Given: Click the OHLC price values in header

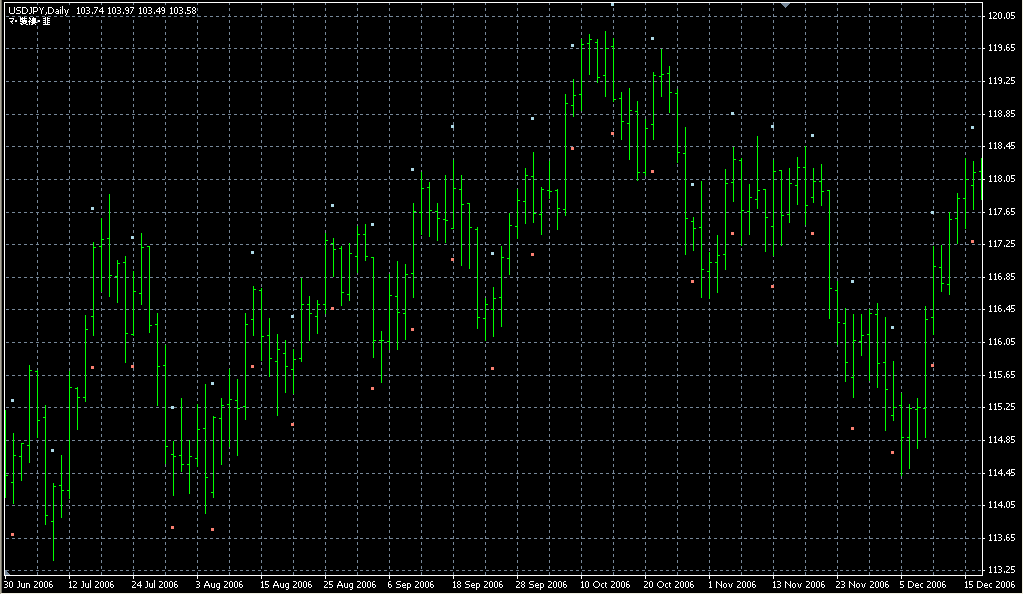Looking at the screenshot, I should (x=136, y=10).
